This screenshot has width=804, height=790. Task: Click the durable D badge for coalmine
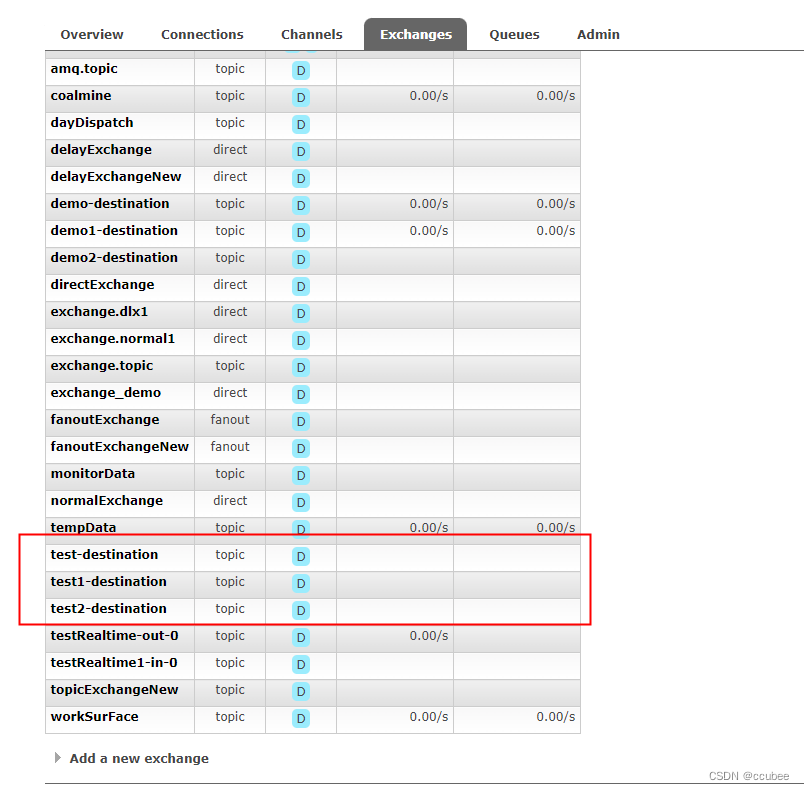301,97
